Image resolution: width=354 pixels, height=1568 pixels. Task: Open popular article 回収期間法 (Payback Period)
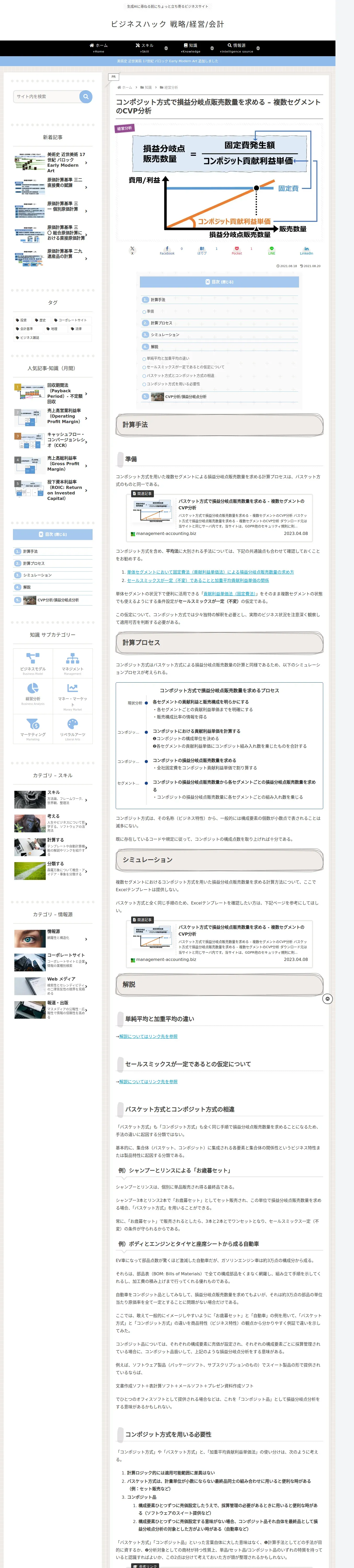point(53,393)
